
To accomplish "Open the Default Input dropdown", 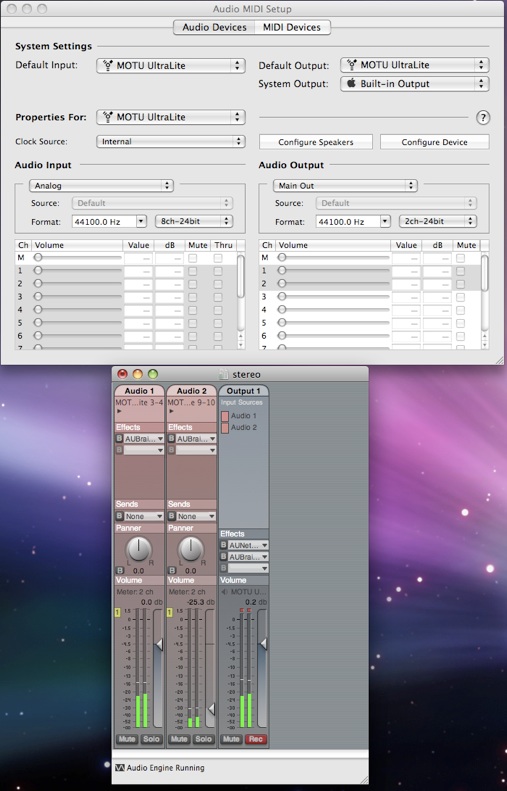I will click(171, 66).
